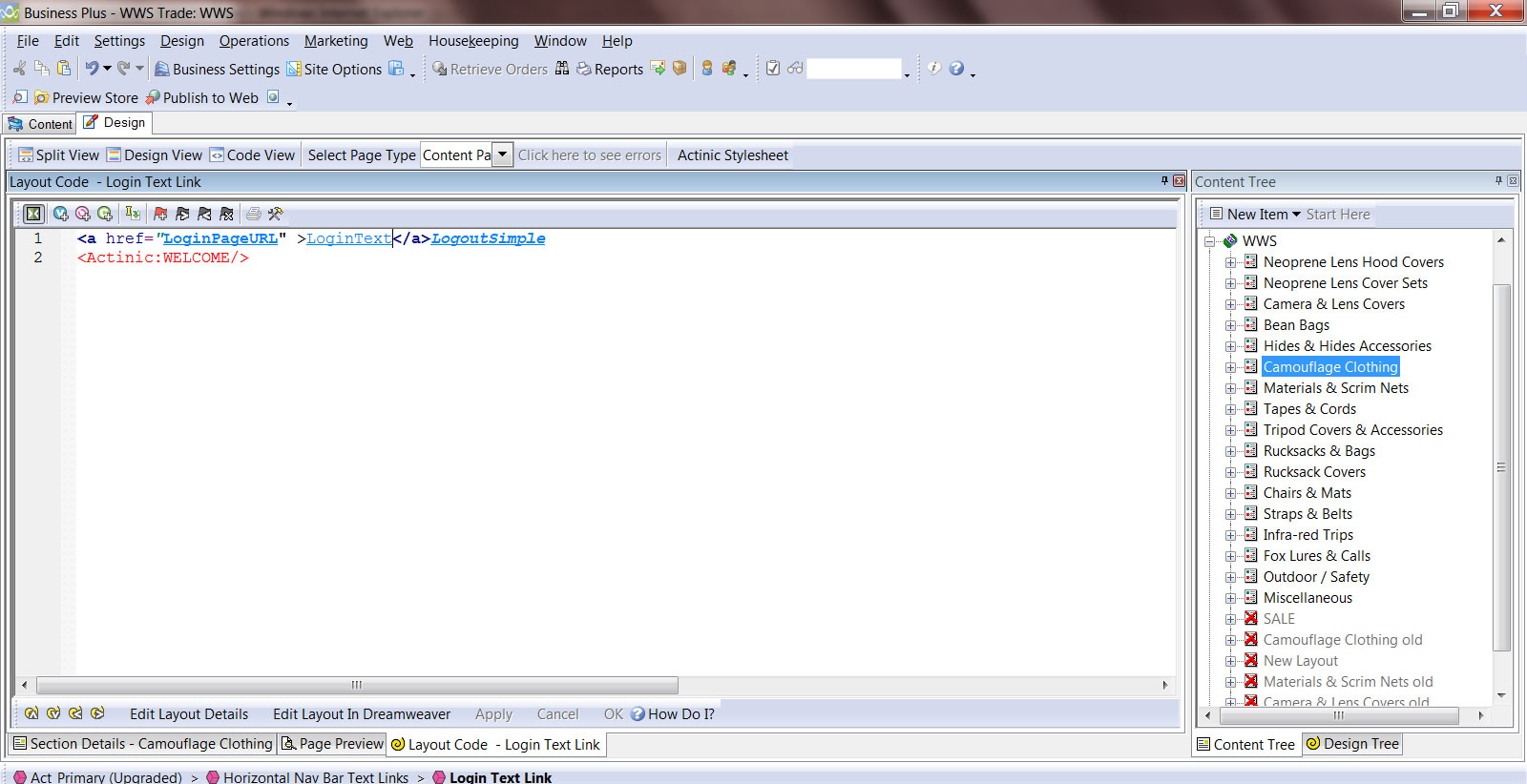The width and height of the screenshot is (1527, 784).
Task: Click the Actinic Stylesheet button
Action: click(x=733, y=155)
